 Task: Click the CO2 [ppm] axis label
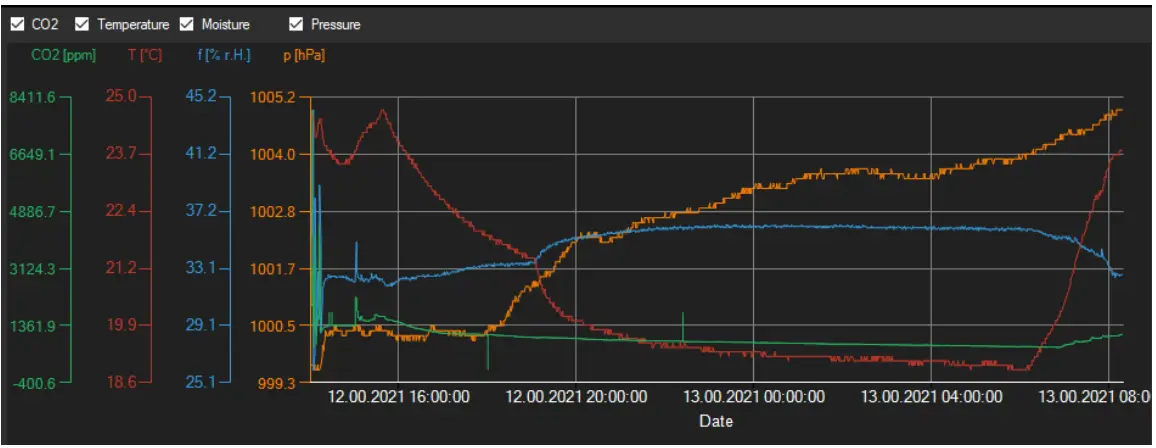click(x=63, y=55)
